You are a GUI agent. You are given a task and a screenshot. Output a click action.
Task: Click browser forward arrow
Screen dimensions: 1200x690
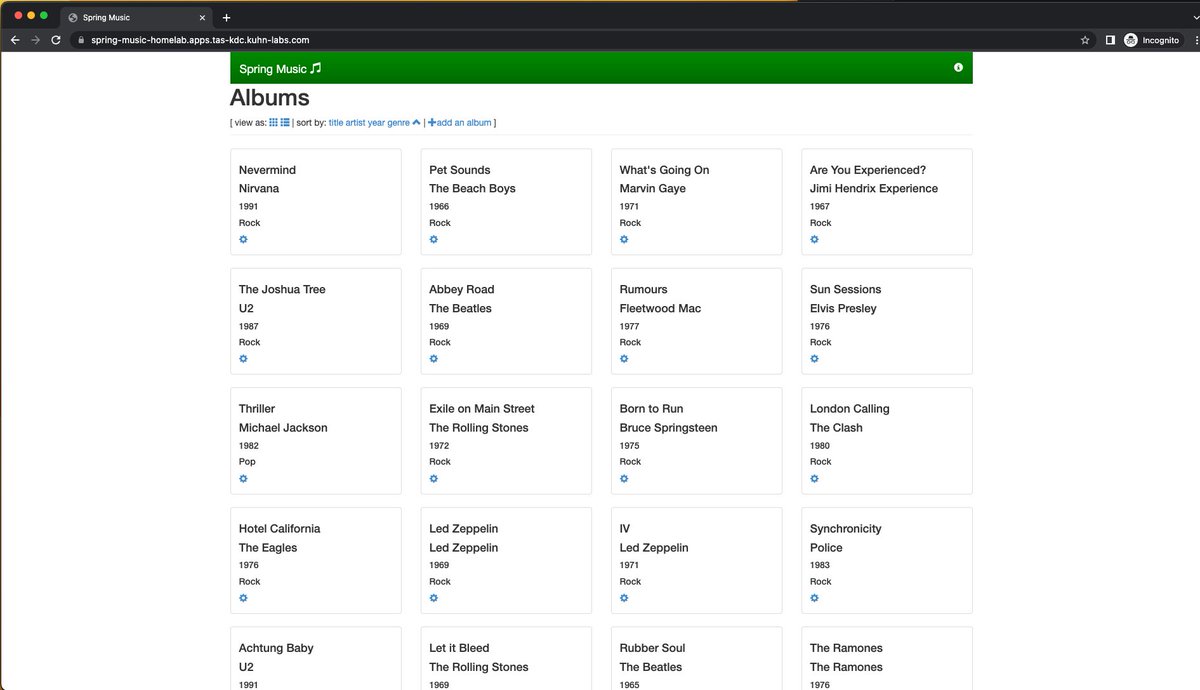[36, 40]
